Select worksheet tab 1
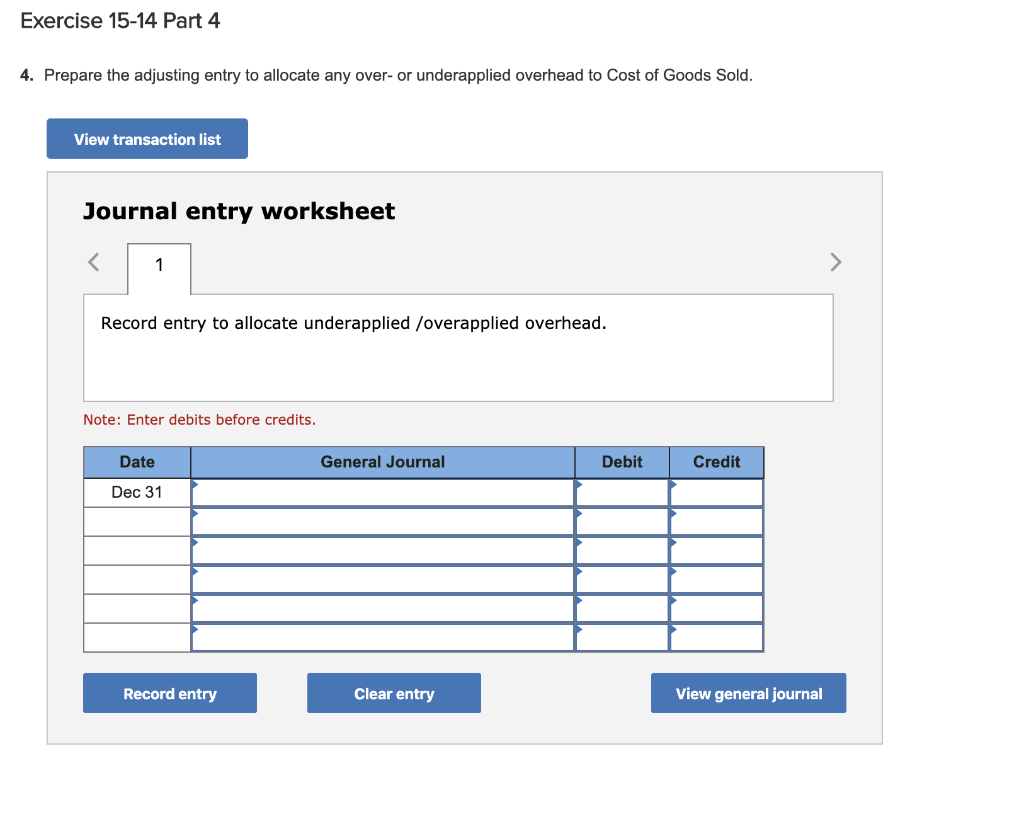 [x=159, y=268]
